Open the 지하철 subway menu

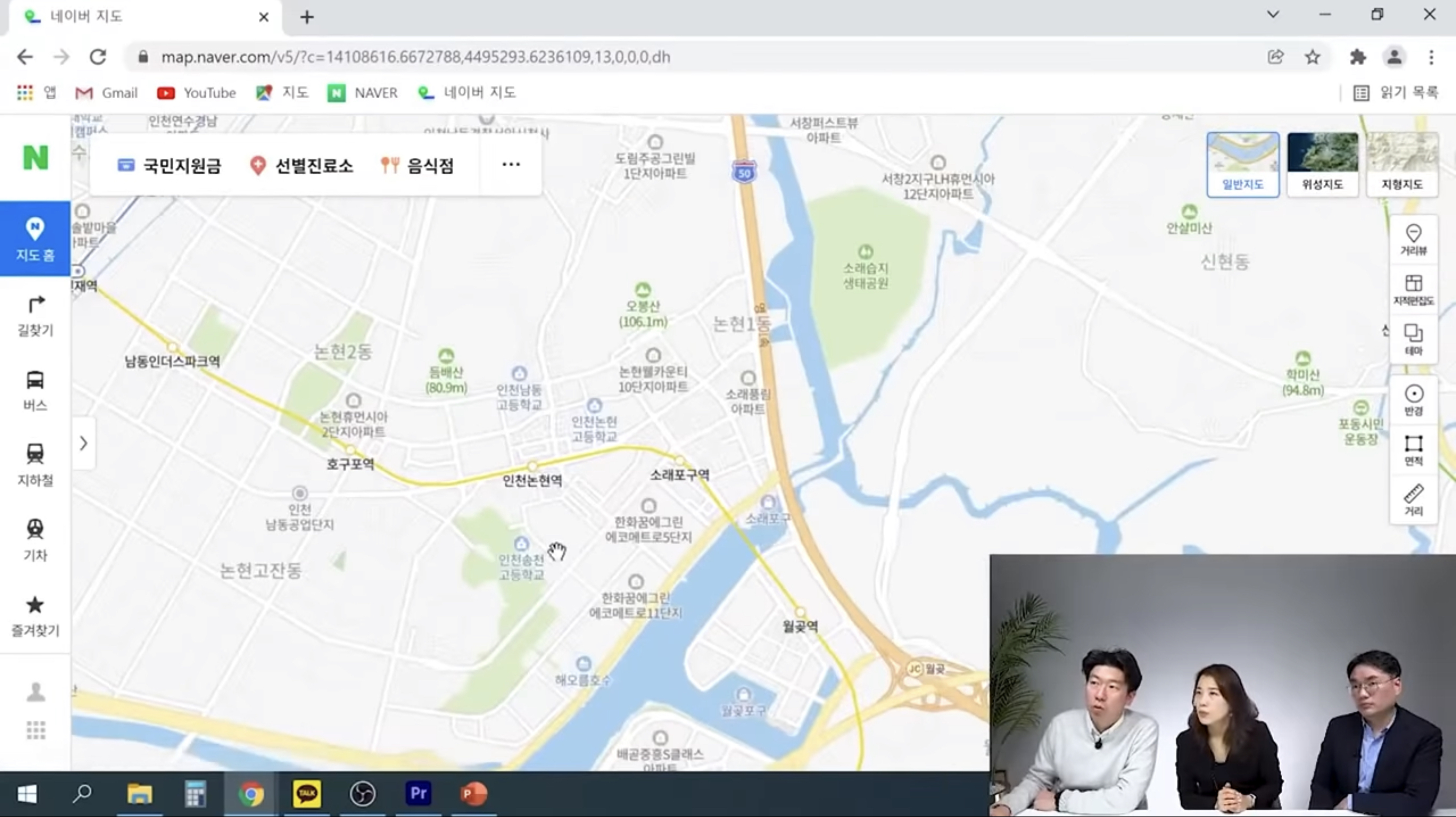(35, 465)
